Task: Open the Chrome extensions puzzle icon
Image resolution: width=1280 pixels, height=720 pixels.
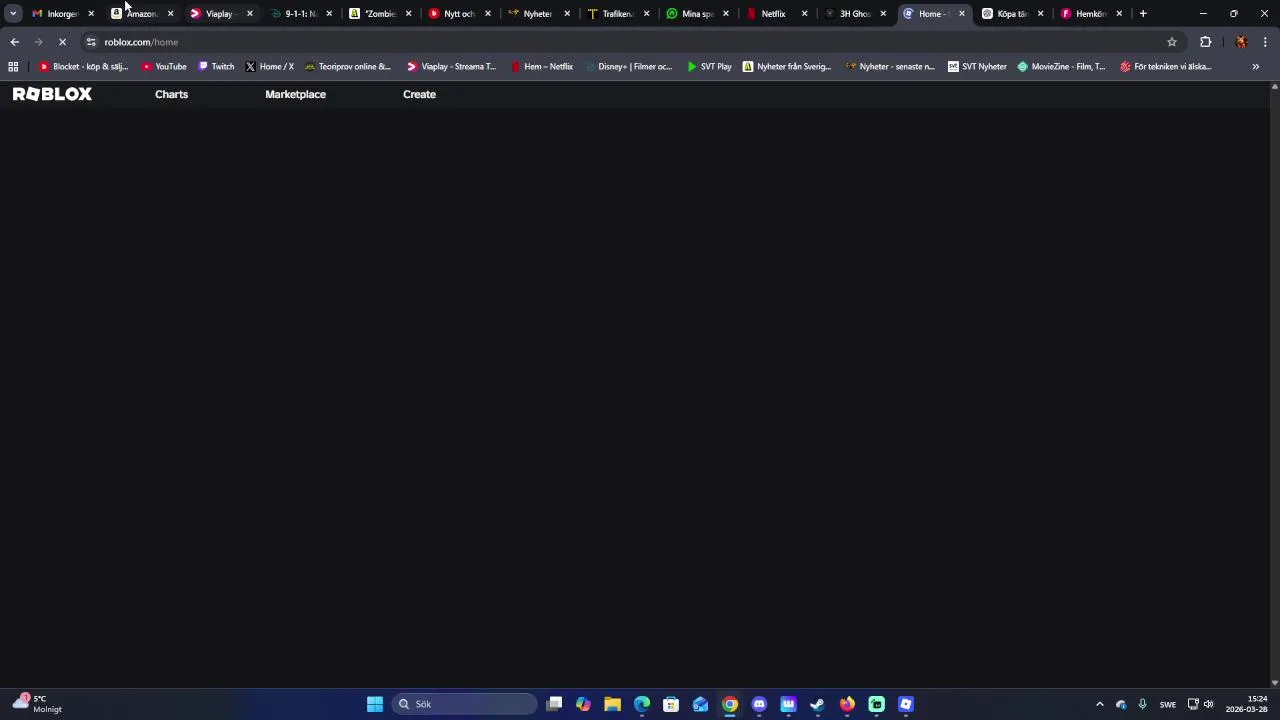Action: [1205, 42]
